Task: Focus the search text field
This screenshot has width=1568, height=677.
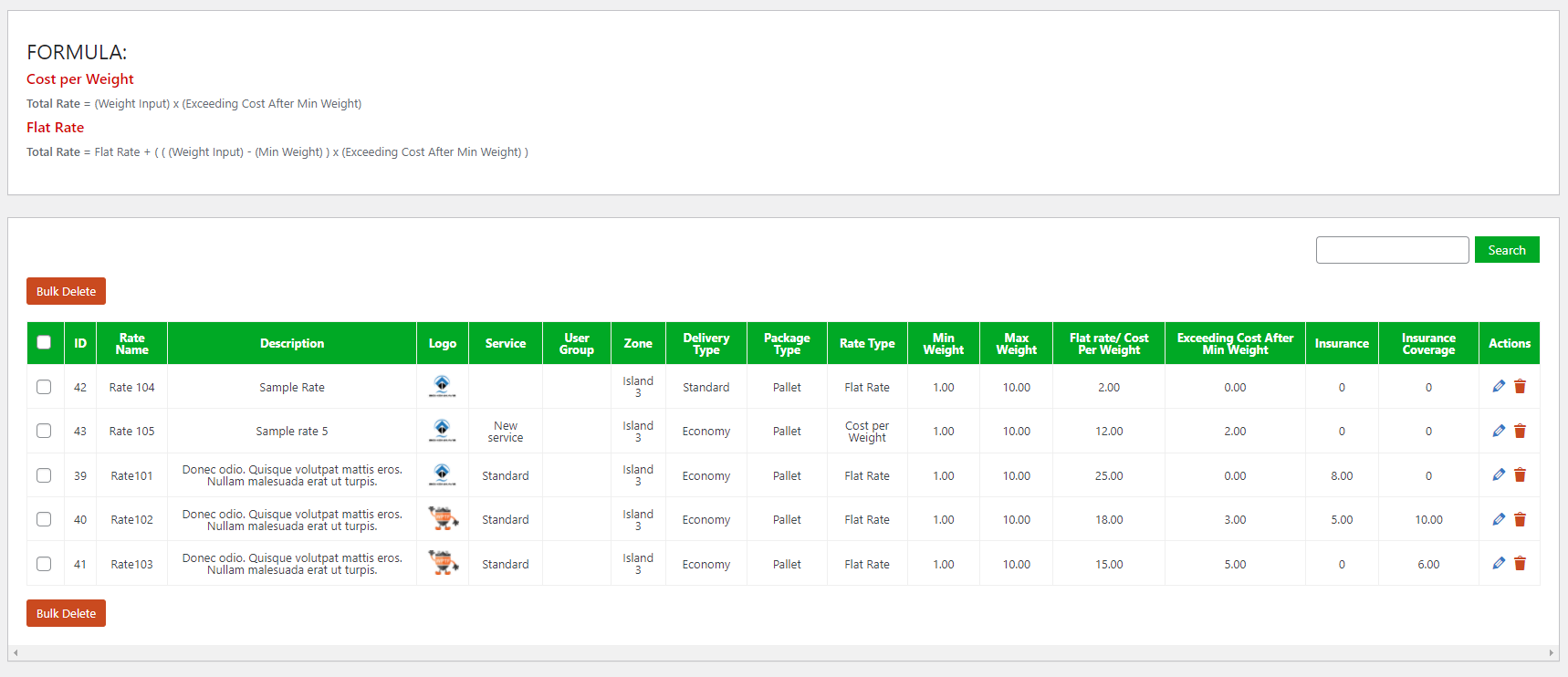Action: click(x=1392, y=250)
